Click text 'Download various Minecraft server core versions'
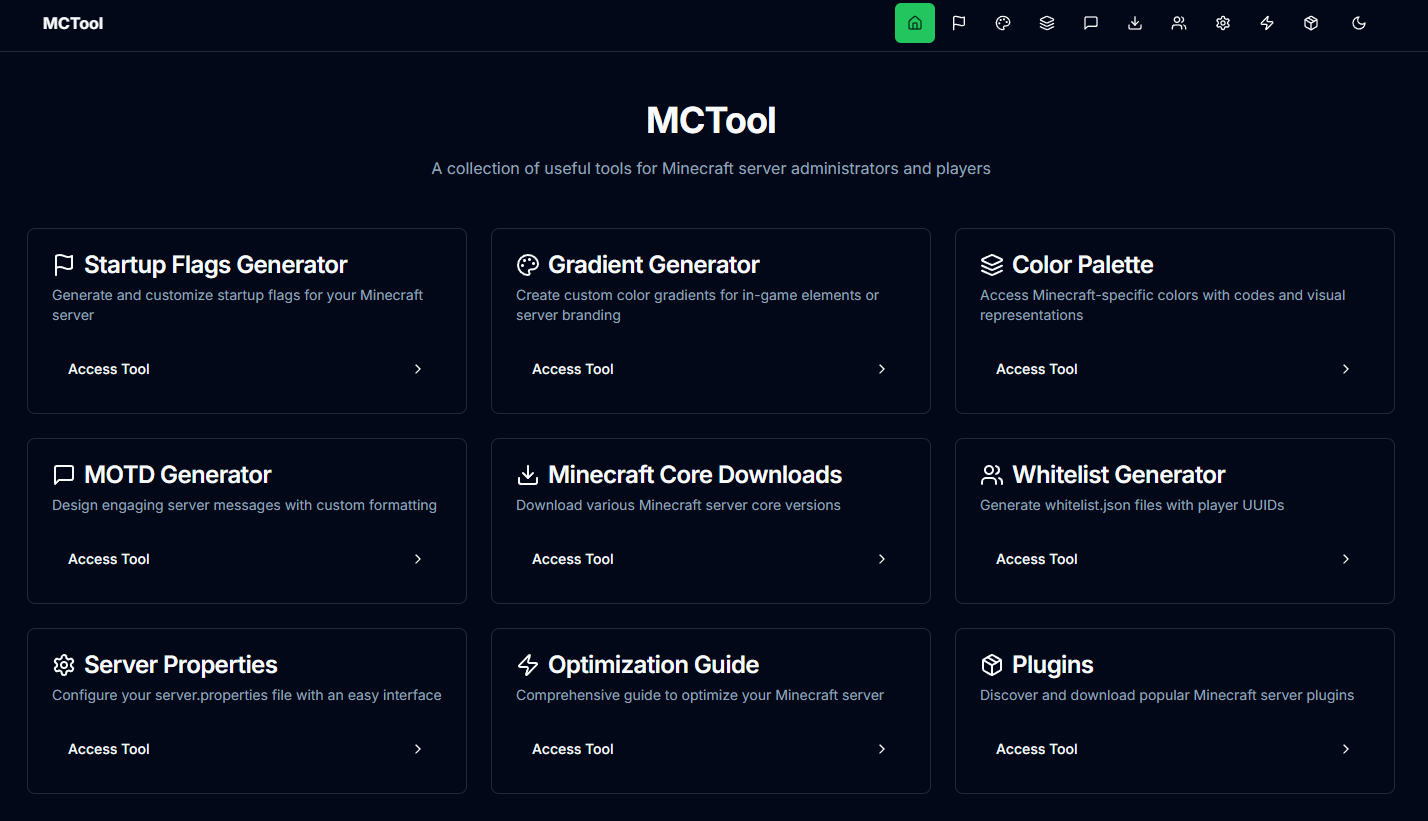 click(x=678, y=505)
